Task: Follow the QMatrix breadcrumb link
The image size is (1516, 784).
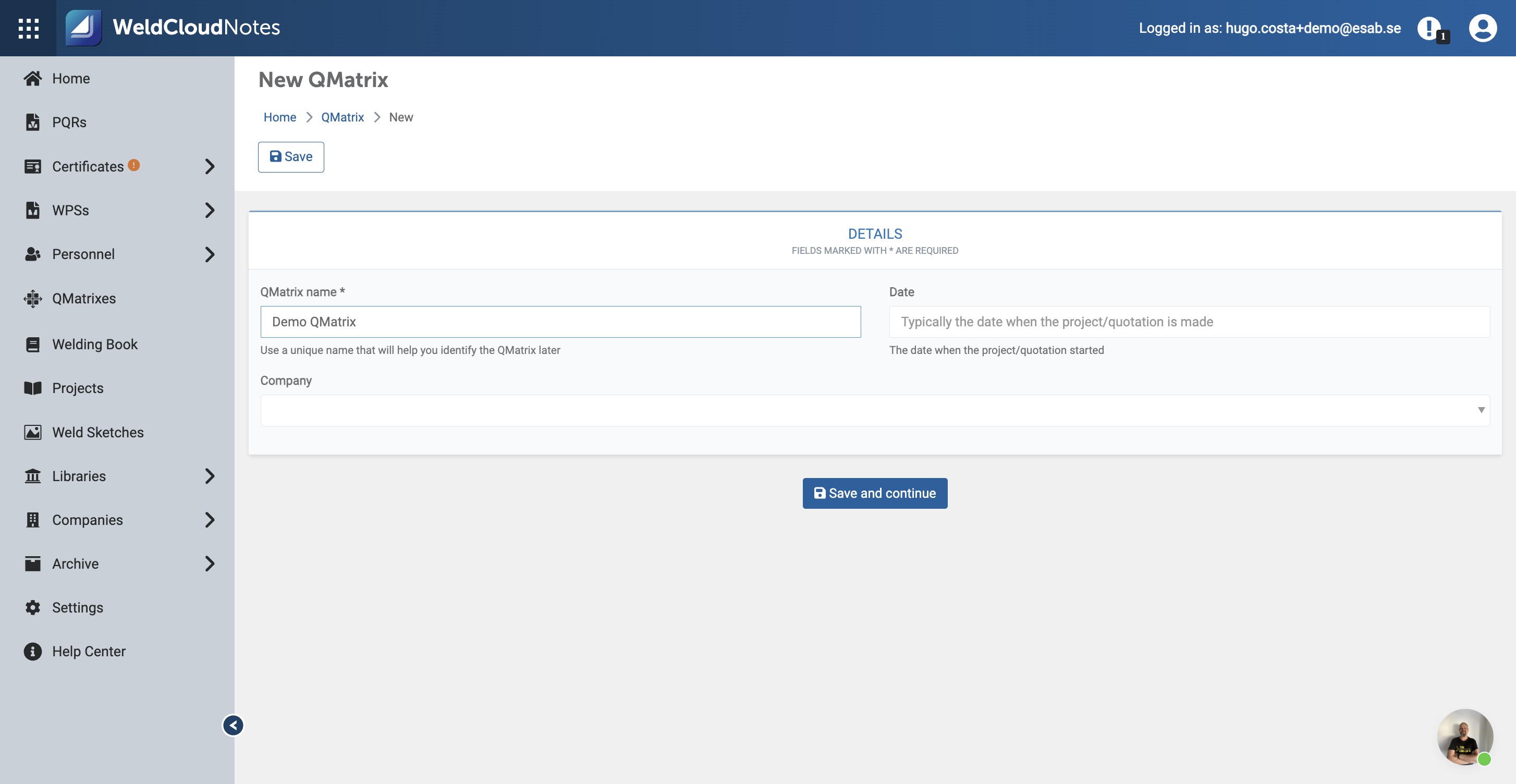Action: 343,117
